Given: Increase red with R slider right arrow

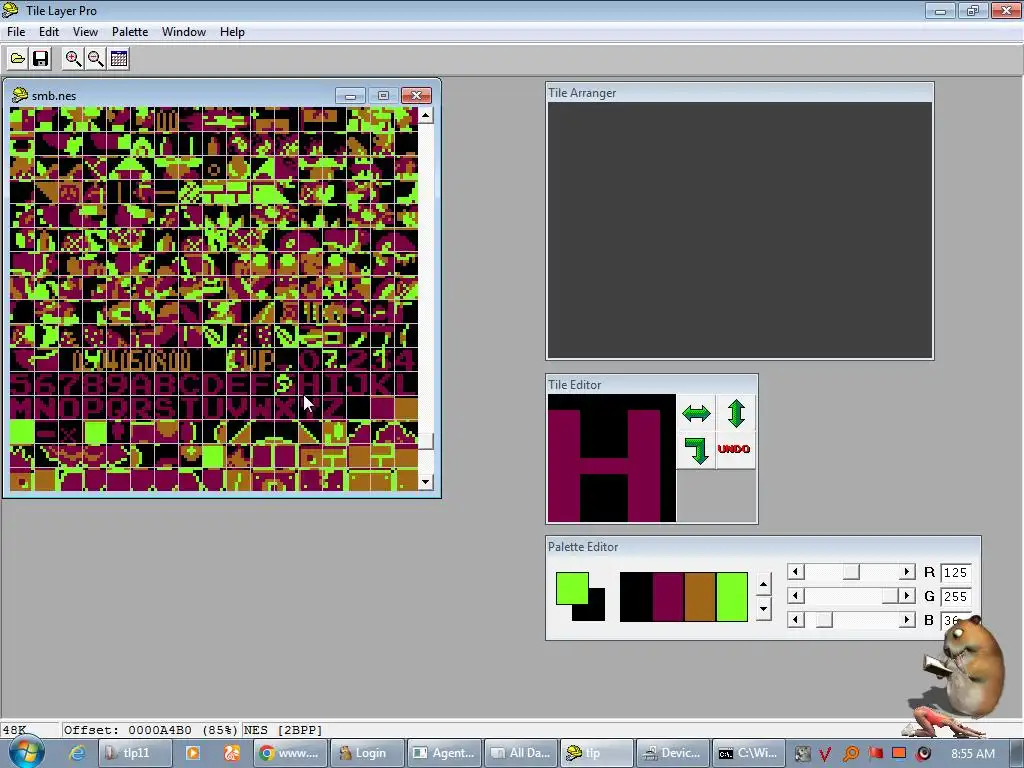Looking at the screenshot, I should click(x=906, y=572).
